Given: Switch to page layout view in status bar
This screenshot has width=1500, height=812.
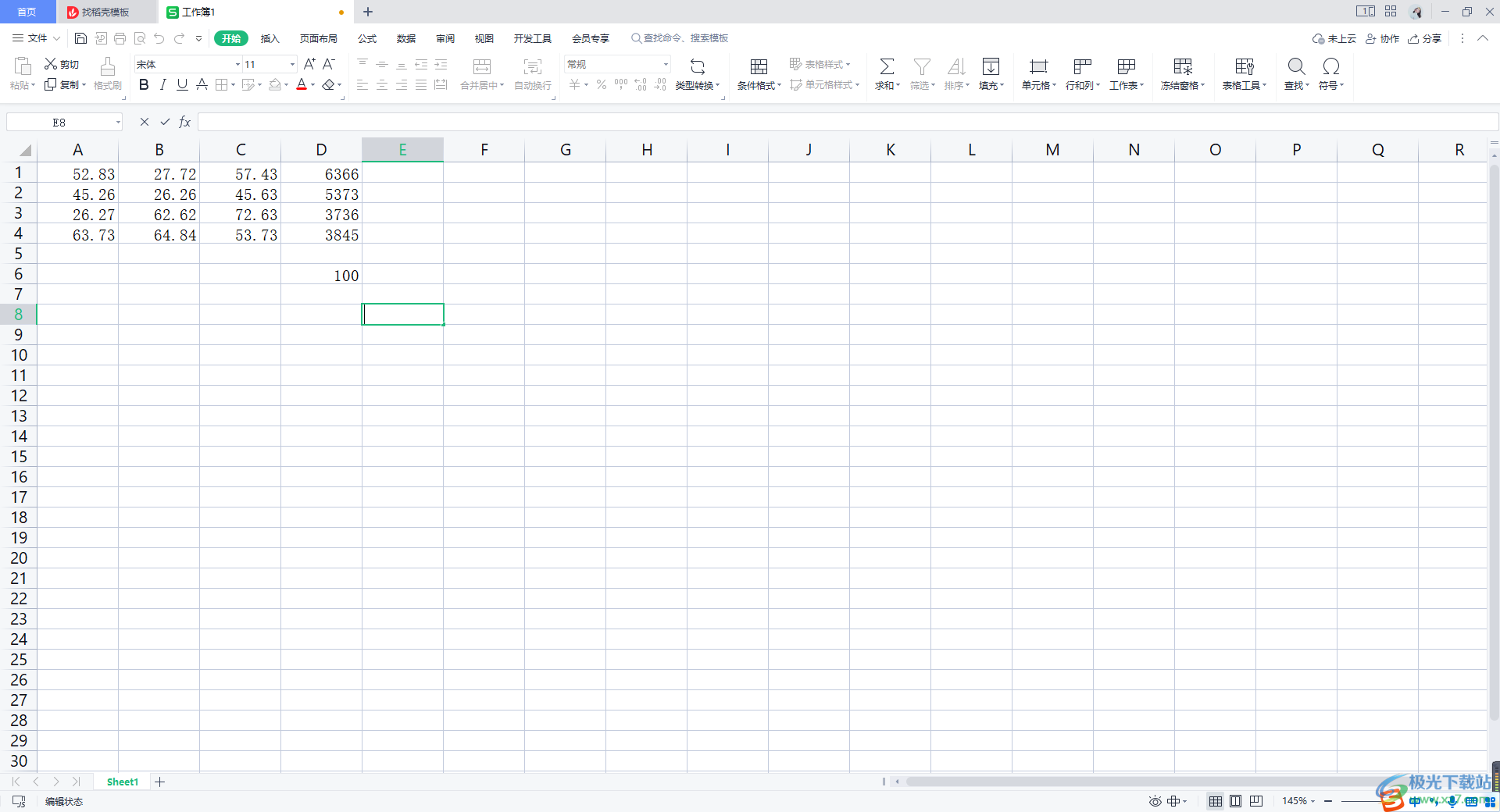Looking at the screenshot, I should (x=1236, y=801).
